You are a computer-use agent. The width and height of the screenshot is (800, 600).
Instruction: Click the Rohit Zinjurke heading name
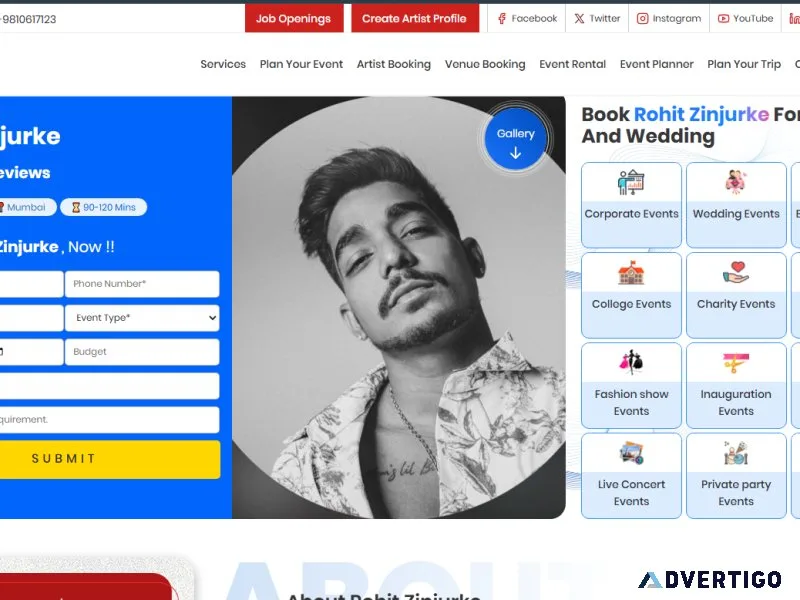(x=701, y=114)
